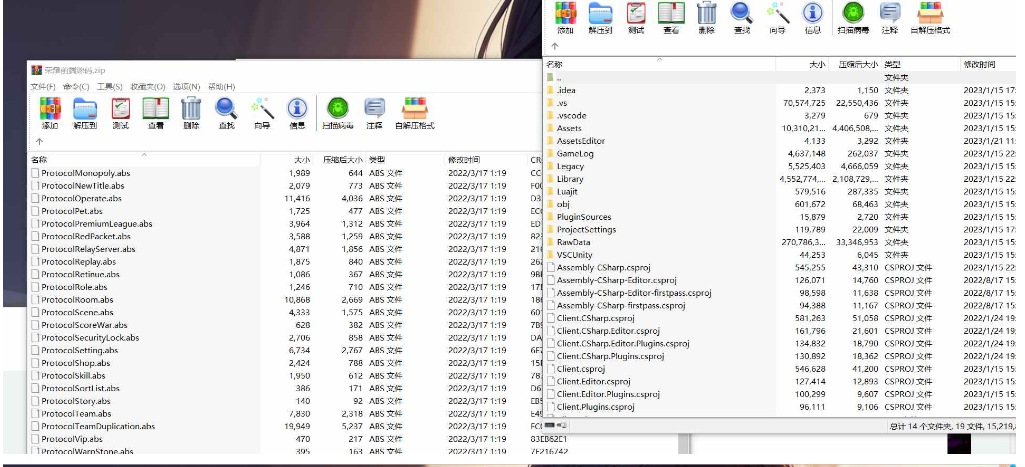Click 注释 (Comment) icon in right window toolbar

pyautogui.click(x=889, y=16)
